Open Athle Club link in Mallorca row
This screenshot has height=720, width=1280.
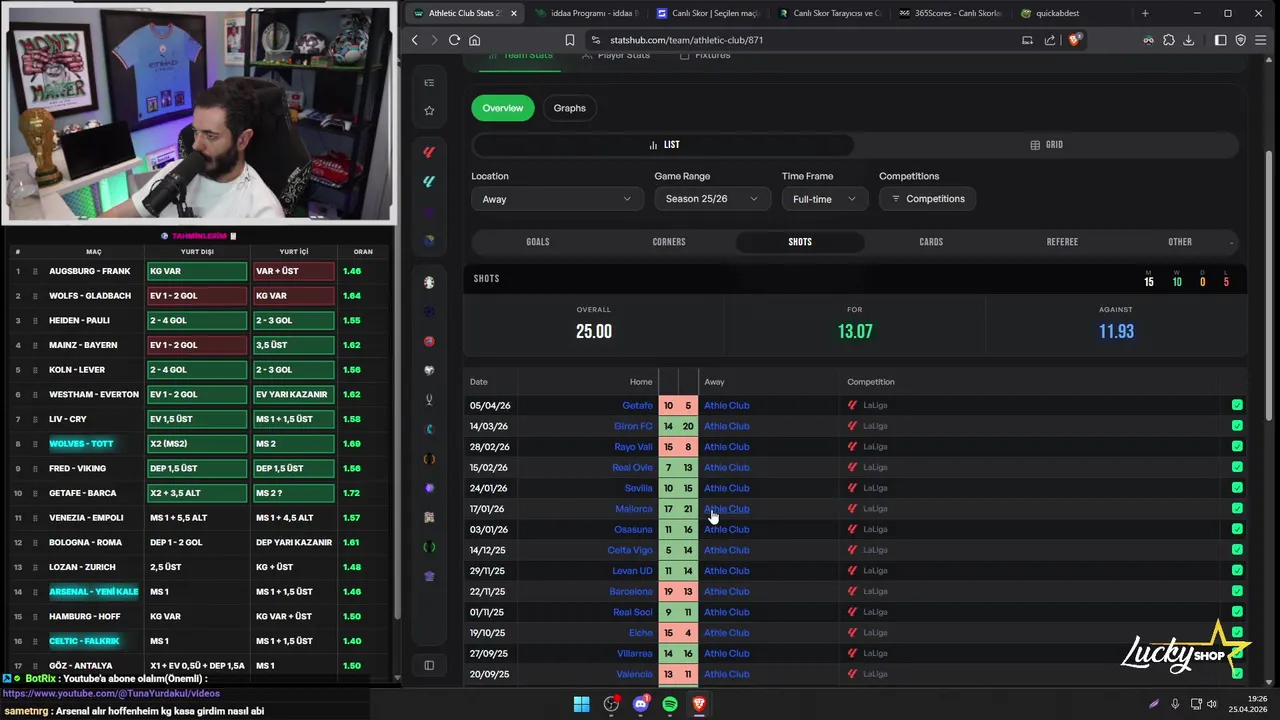point(726,509)
